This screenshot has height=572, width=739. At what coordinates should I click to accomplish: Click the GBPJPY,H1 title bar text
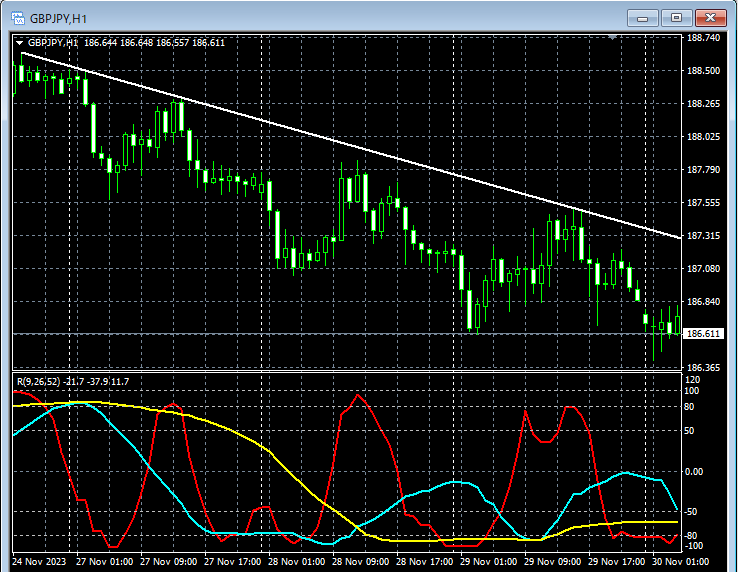coord(58,19)
